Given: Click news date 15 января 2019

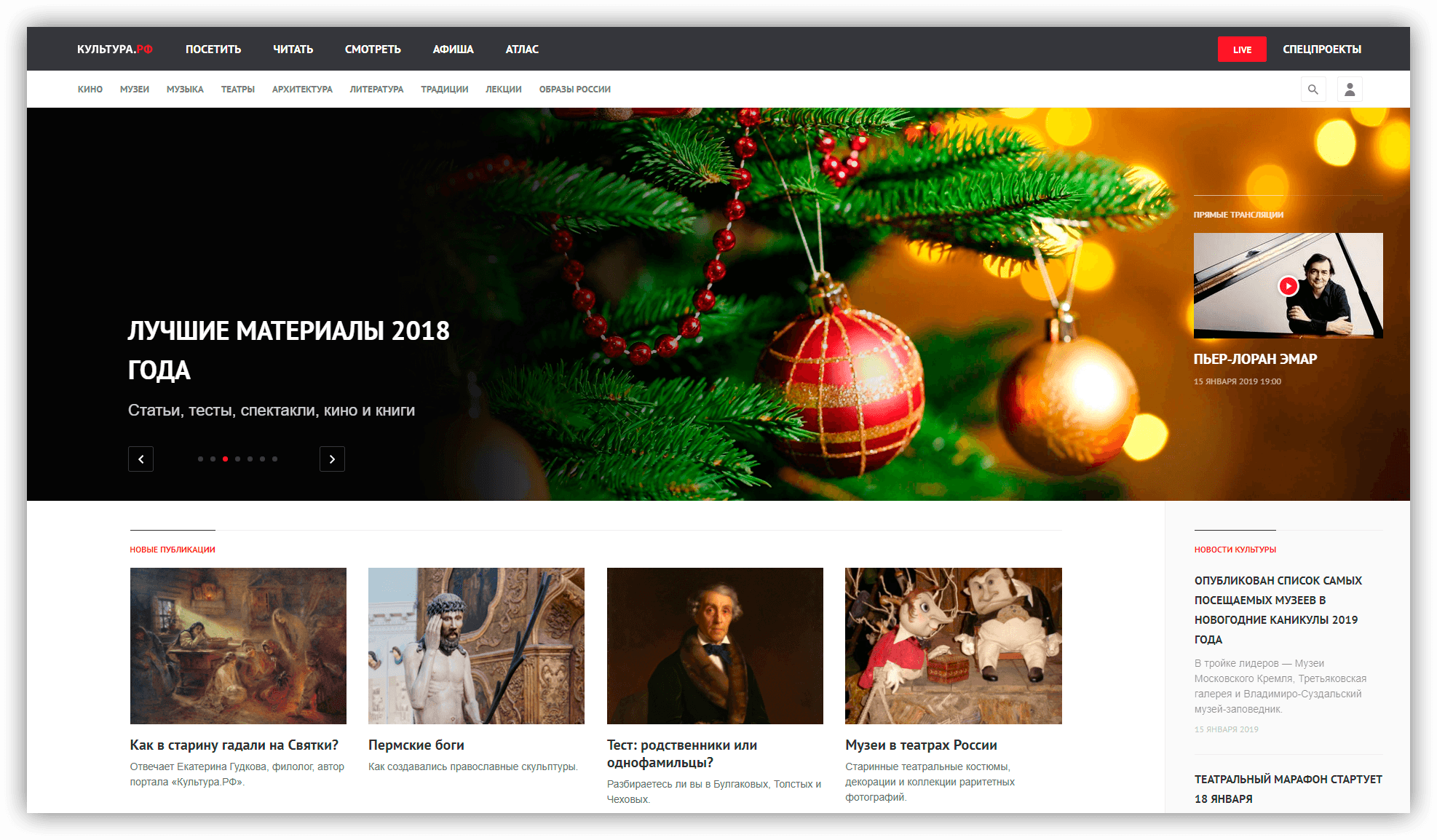Looking at the screenshot, I should (x=1227, y=729).
